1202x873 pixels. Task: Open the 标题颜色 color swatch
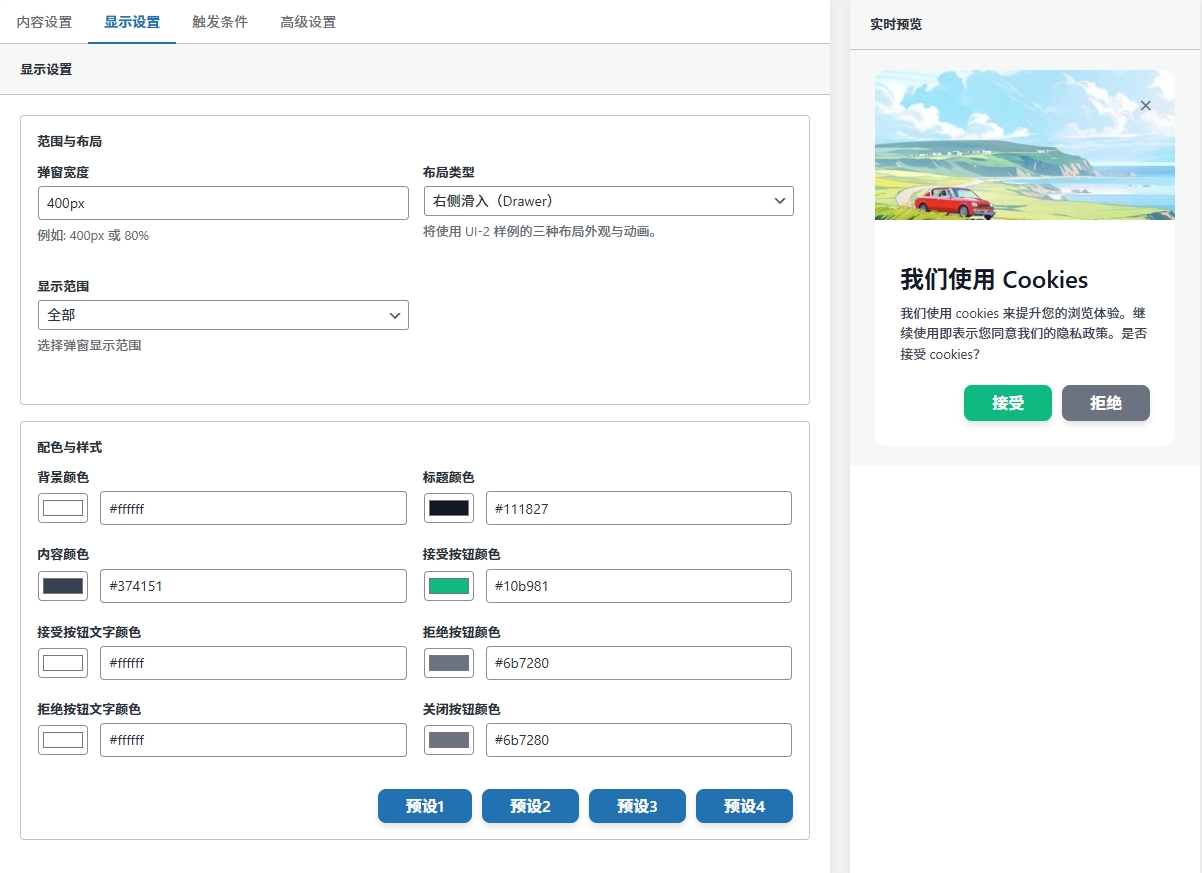coord(449,508)
